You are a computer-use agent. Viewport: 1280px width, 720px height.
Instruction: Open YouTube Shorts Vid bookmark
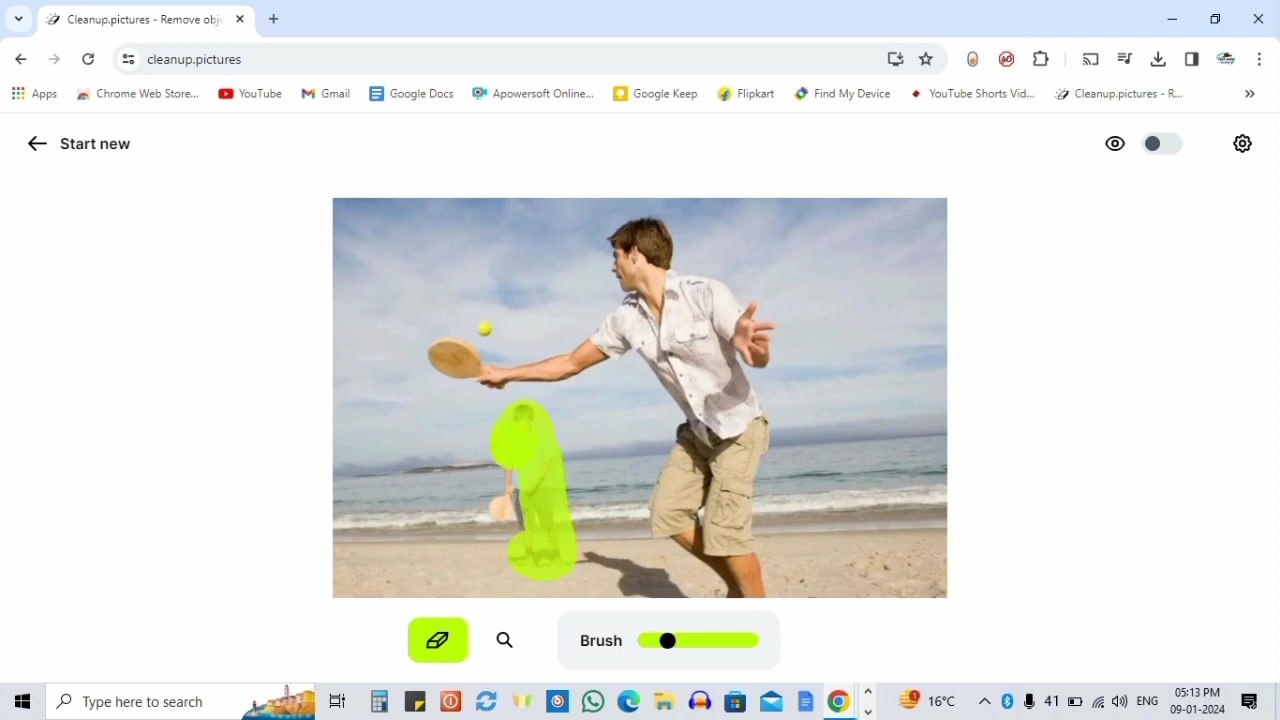pyautogui.click(x=972, y=94)
